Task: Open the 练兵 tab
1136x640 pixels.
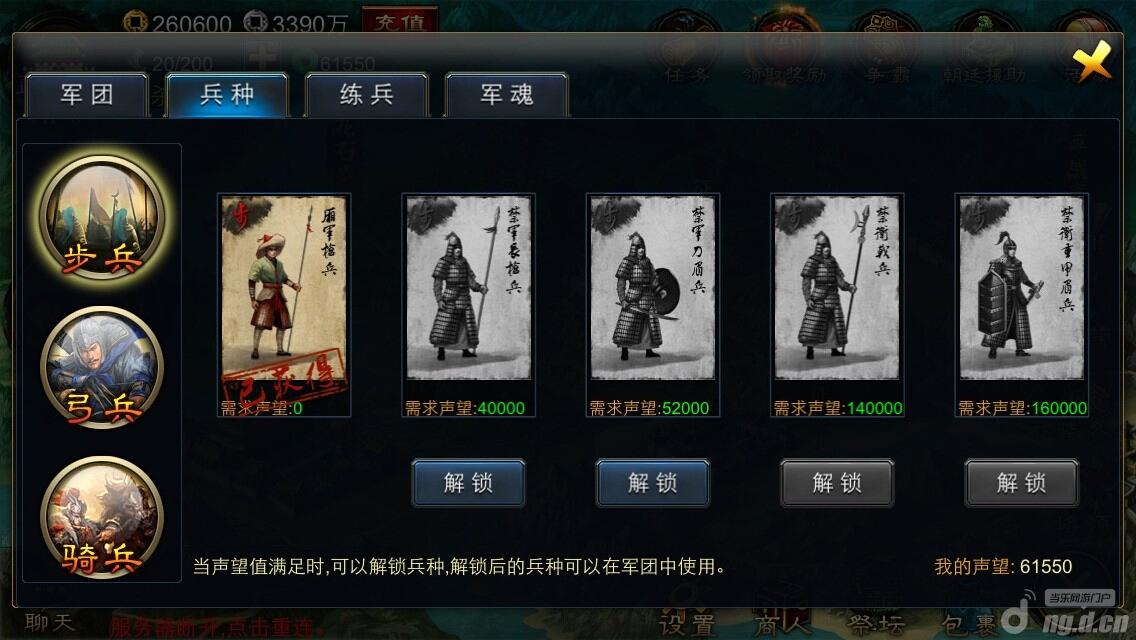Action: click(367, 94)
